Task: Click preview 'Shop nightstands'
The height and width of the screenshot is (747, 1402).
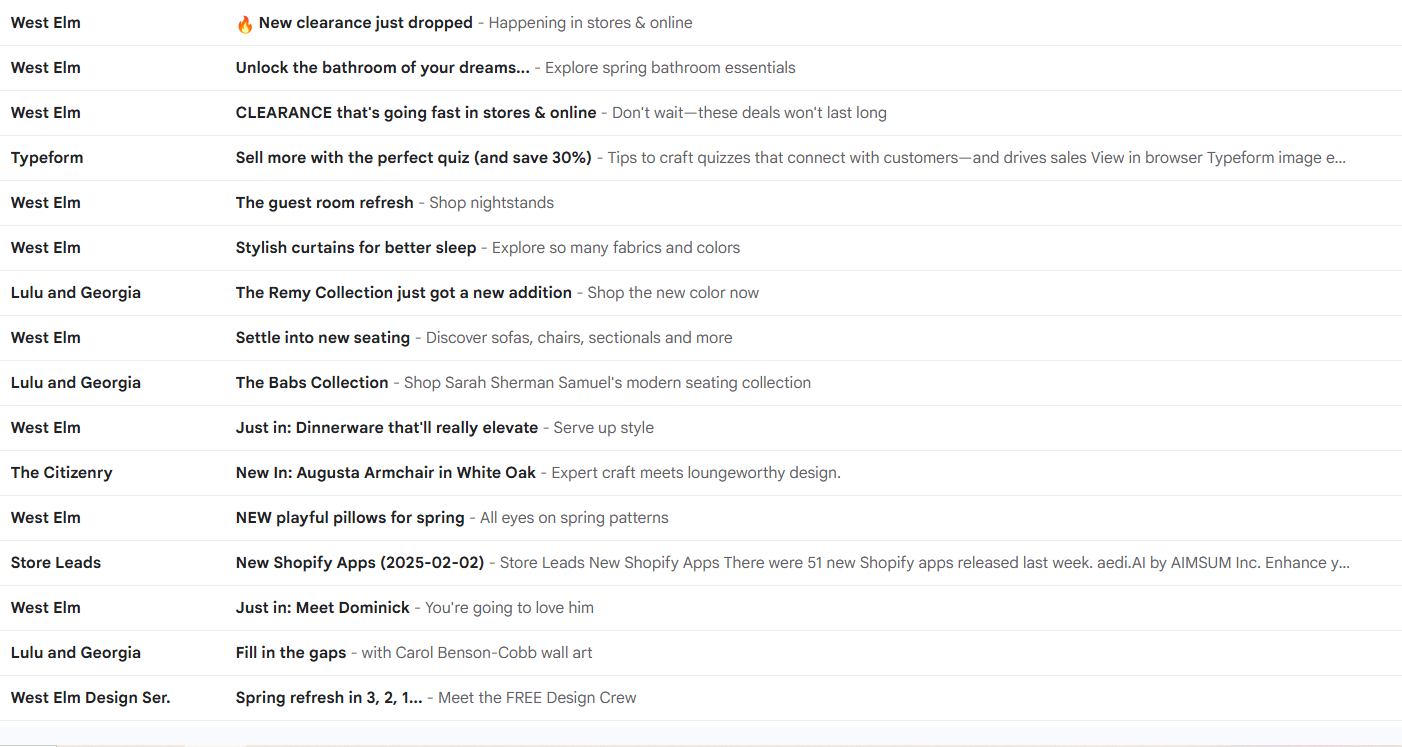Action: coord(492,203)
